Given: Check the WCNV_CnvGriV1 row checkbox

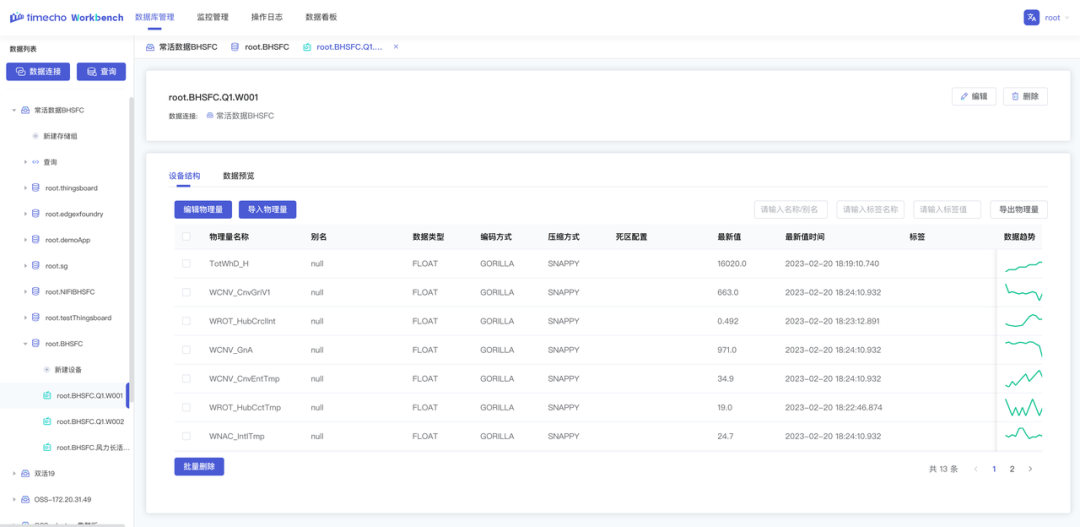Looking at the screenshot, I should pos(186,293).
